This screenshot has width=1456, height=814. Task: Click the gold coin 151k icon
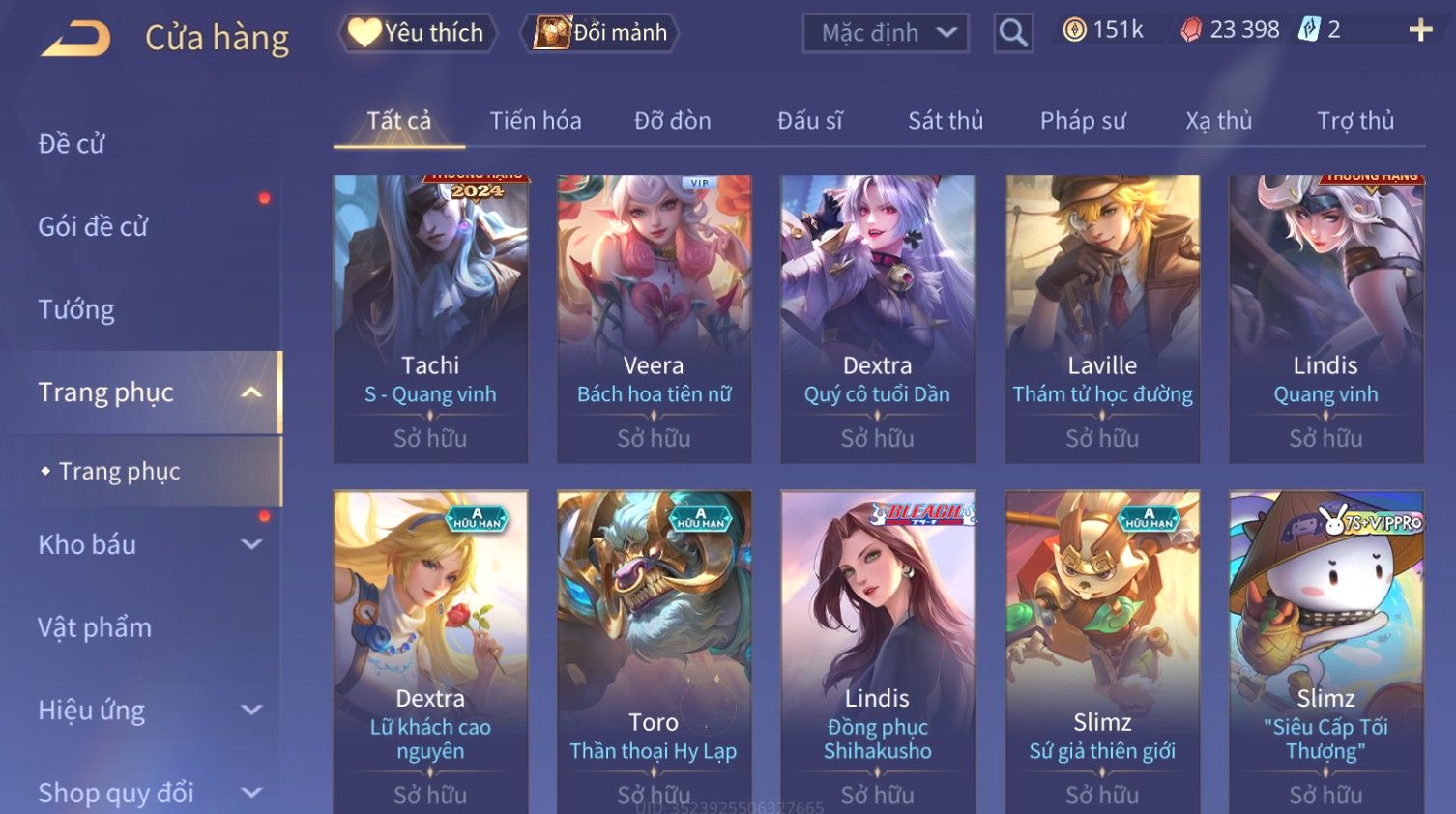[1074, 30]
